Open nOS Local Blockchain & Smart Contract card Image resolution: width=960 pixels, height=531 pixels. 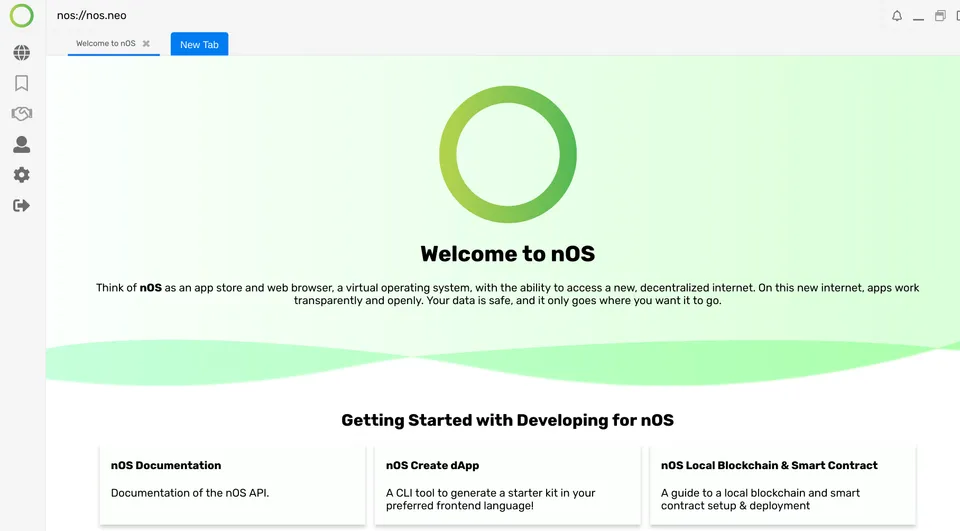click(782, 486)
